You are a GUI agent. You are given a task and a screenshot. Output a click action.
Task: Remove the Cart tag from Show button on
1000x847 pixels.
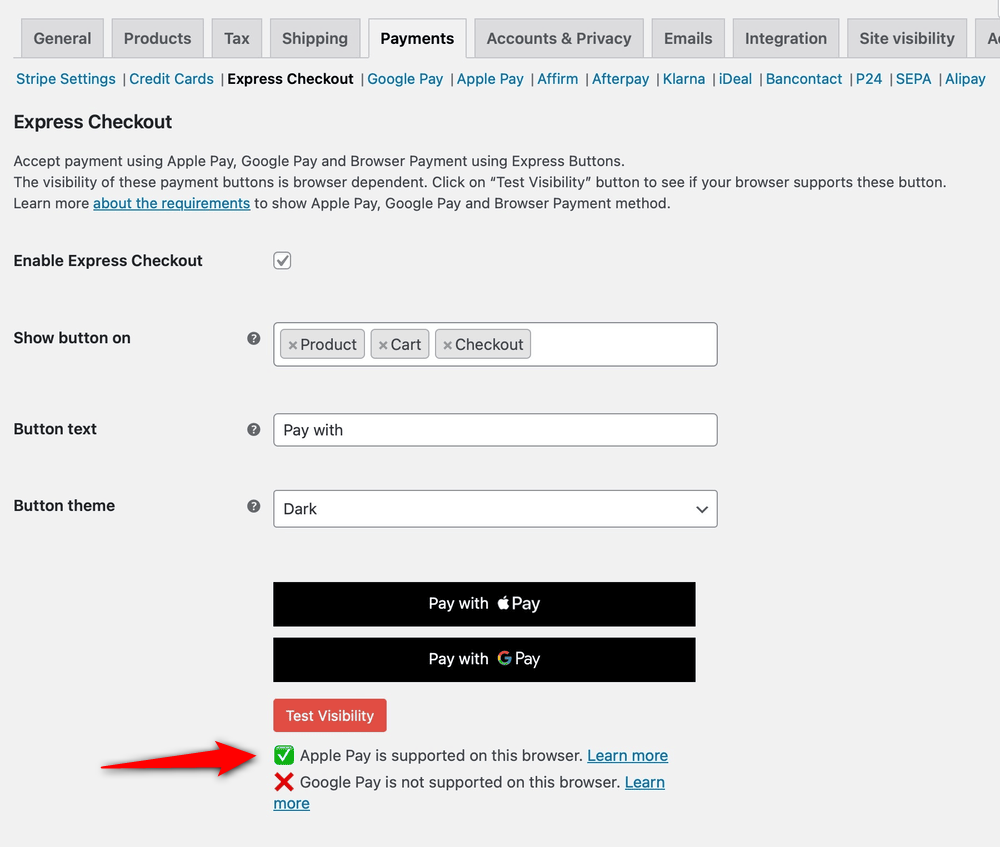tap(383, 345)
